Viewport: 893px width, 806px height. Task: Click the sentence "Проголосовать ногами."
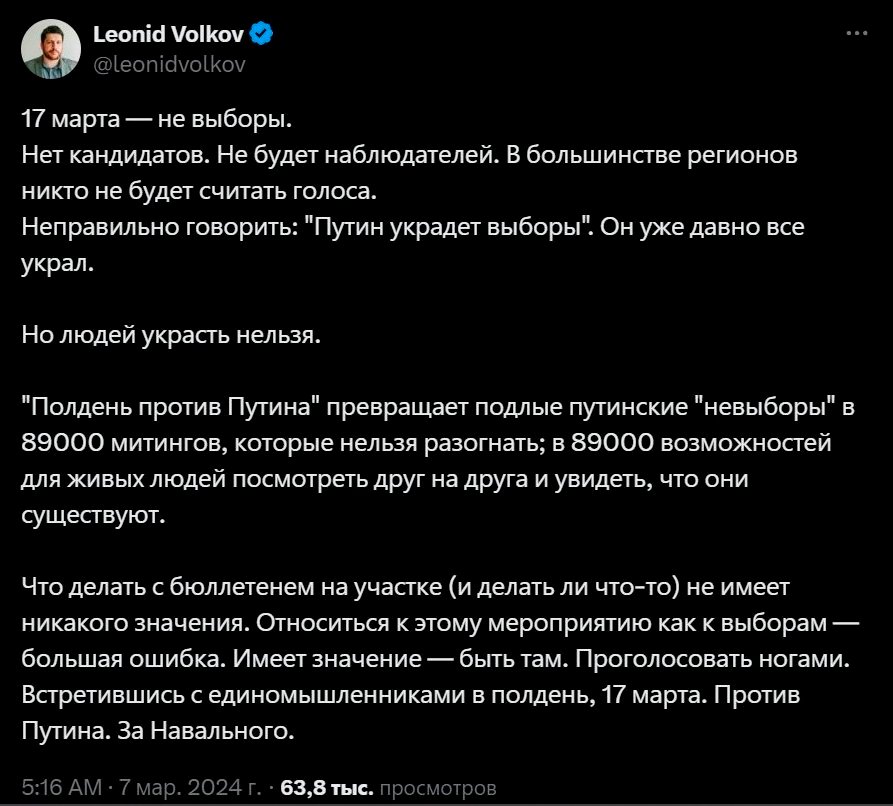pyautogui.click(x=763, y=659)
